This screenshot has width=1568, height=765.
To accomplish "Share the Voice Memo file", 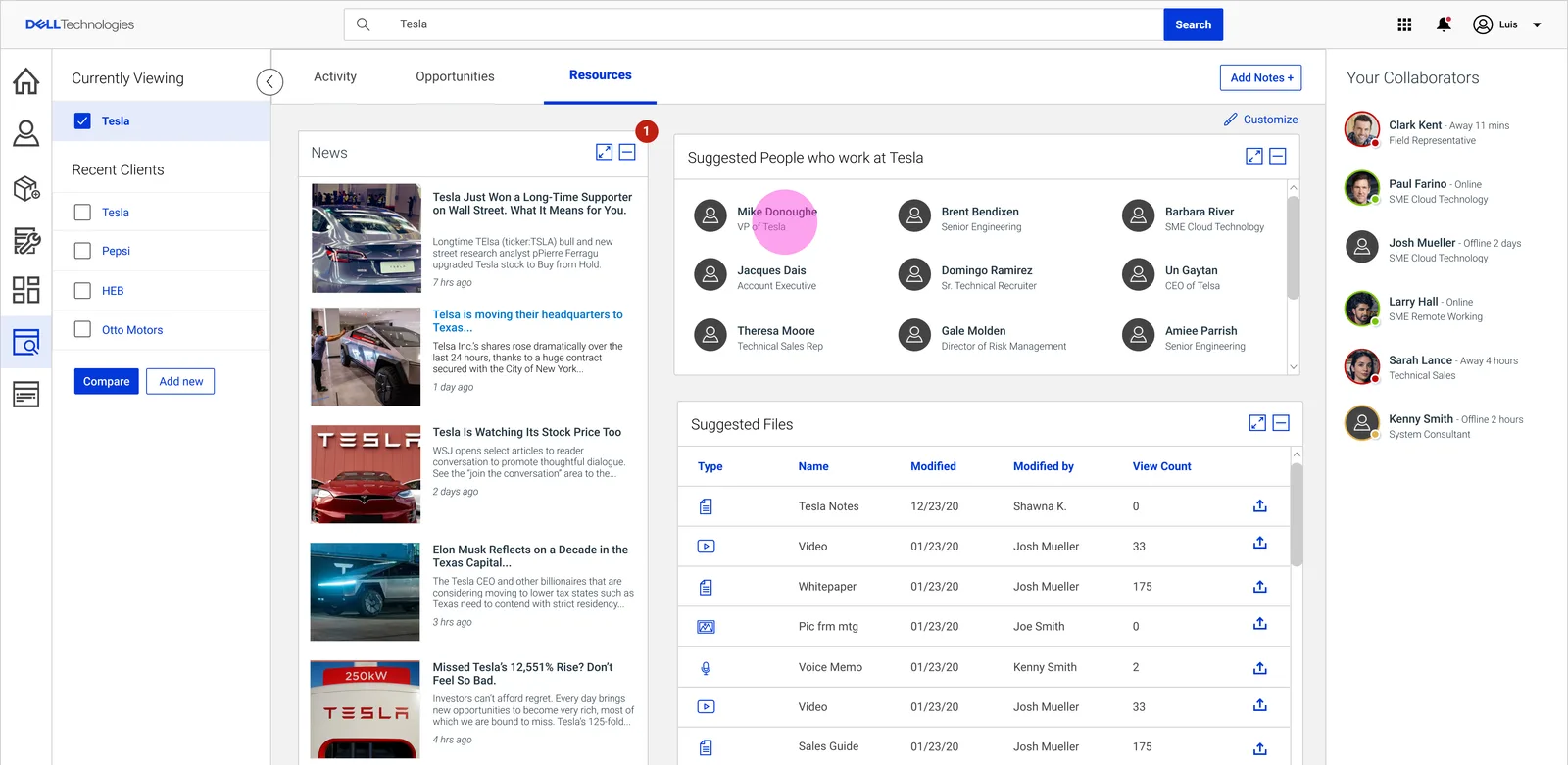I will pos(1260,668).
